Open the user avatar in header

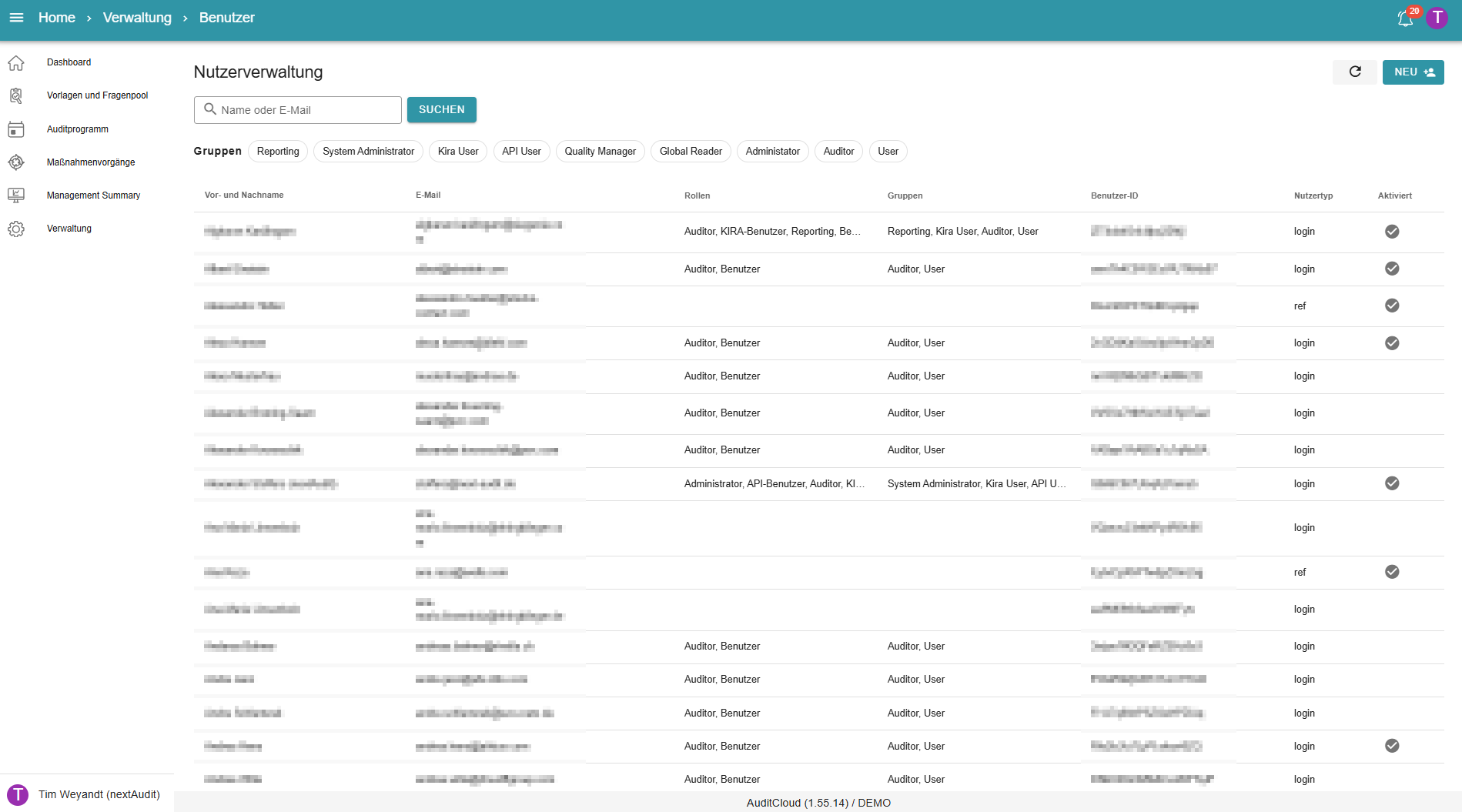[x=1437, y=18]
